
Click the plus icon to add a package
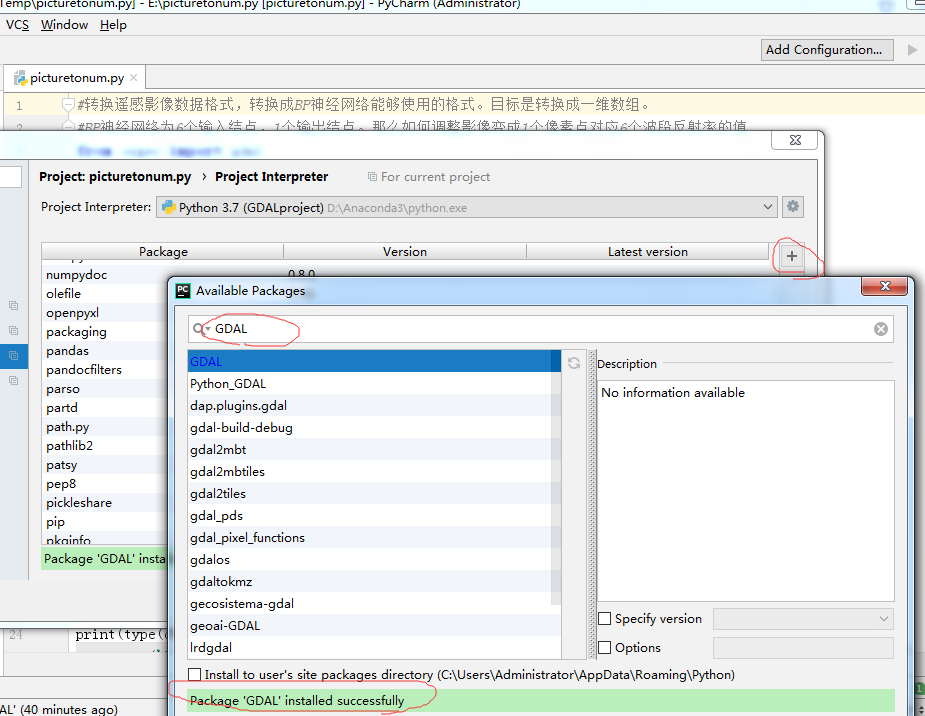tap(790, 257)
